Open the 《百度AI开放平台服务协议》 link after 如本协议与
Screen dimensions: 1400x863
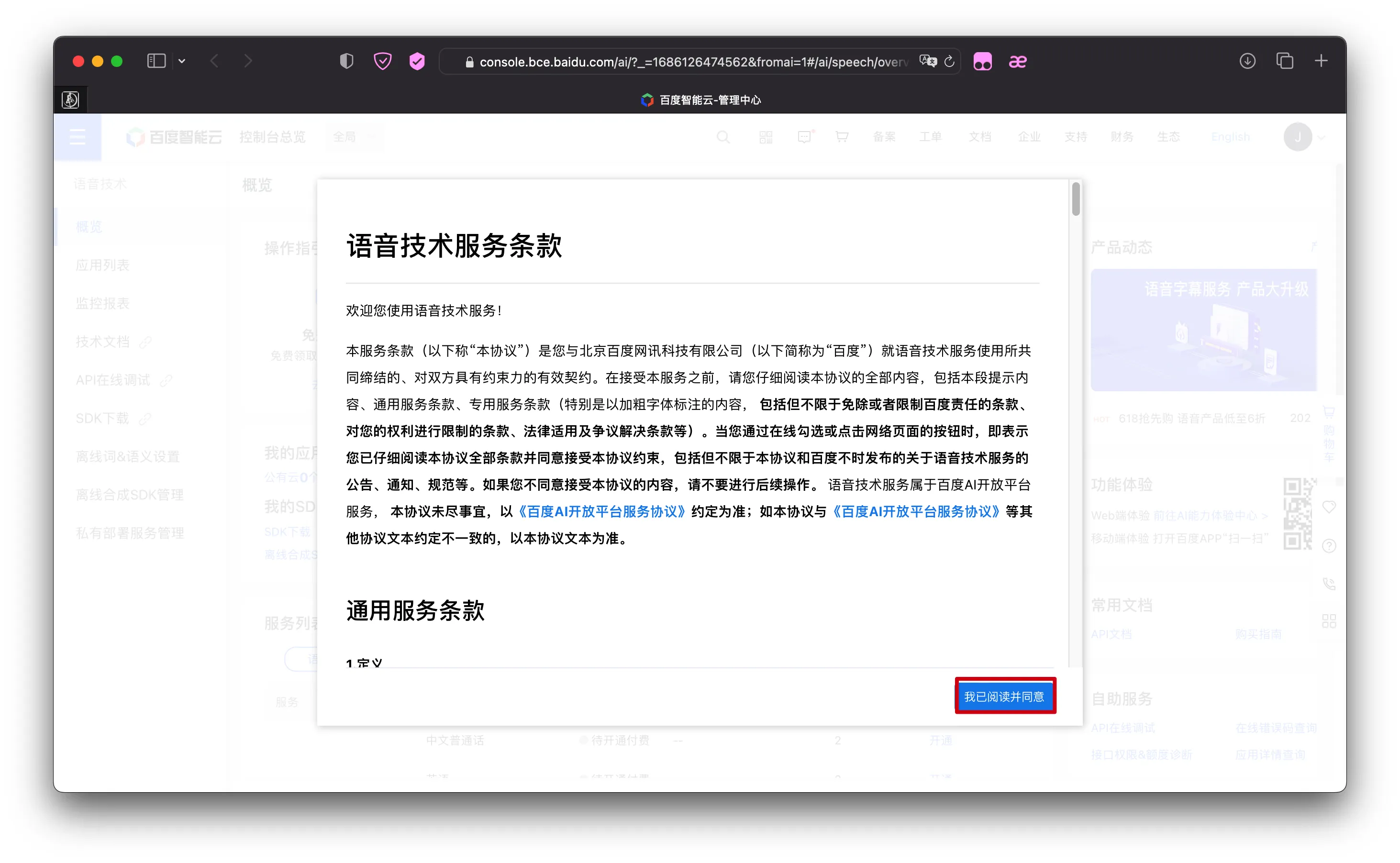(x=916, y=511)
